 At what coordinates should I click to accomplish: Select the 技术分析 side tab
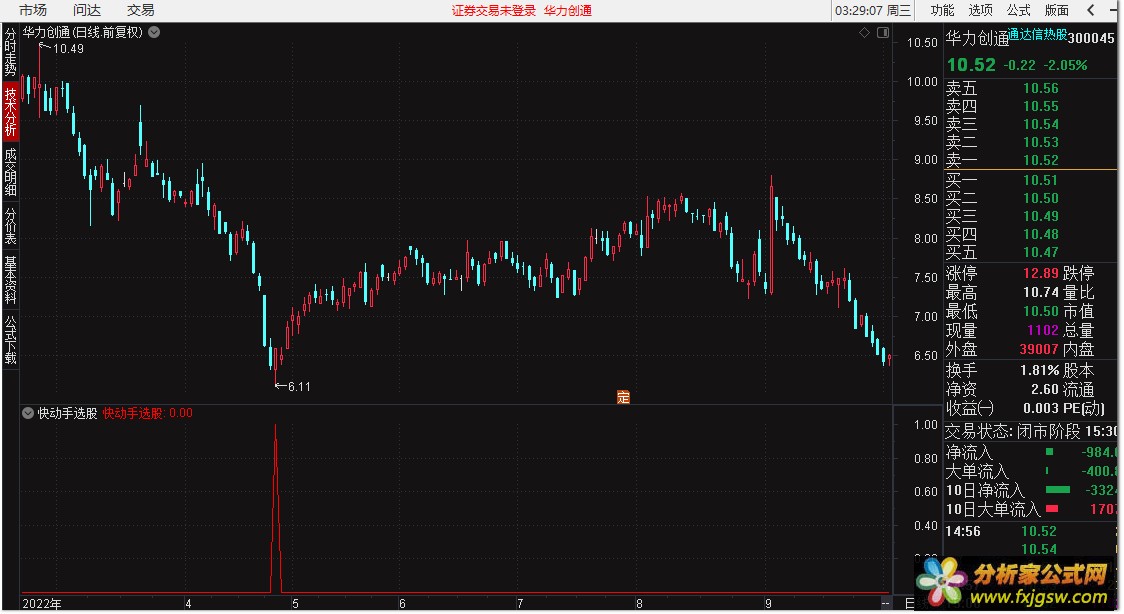(x=11, y=111)
